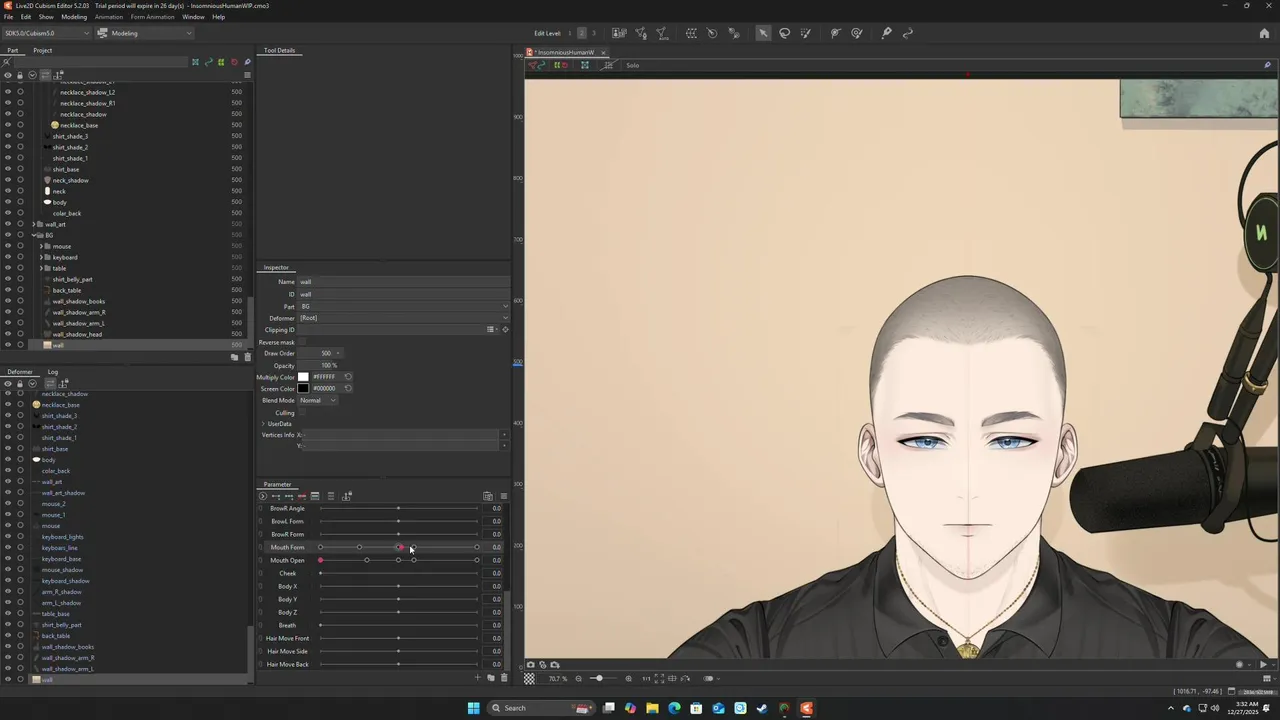The width and height of the screenshot is (1280, 720).
Task: Hide the shirt_base part
Action: pyautogui.click(x=8, y=169)
